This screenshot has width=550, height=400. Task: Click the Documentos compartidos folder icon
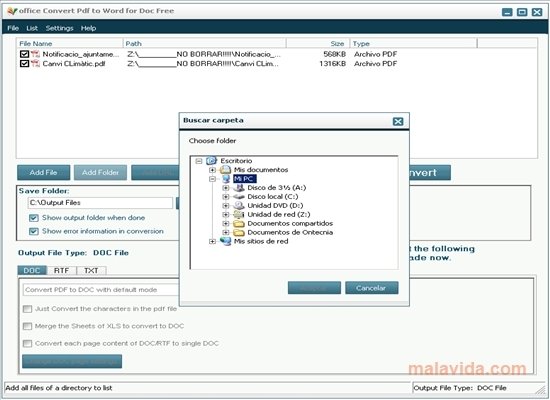click(239, 224)
